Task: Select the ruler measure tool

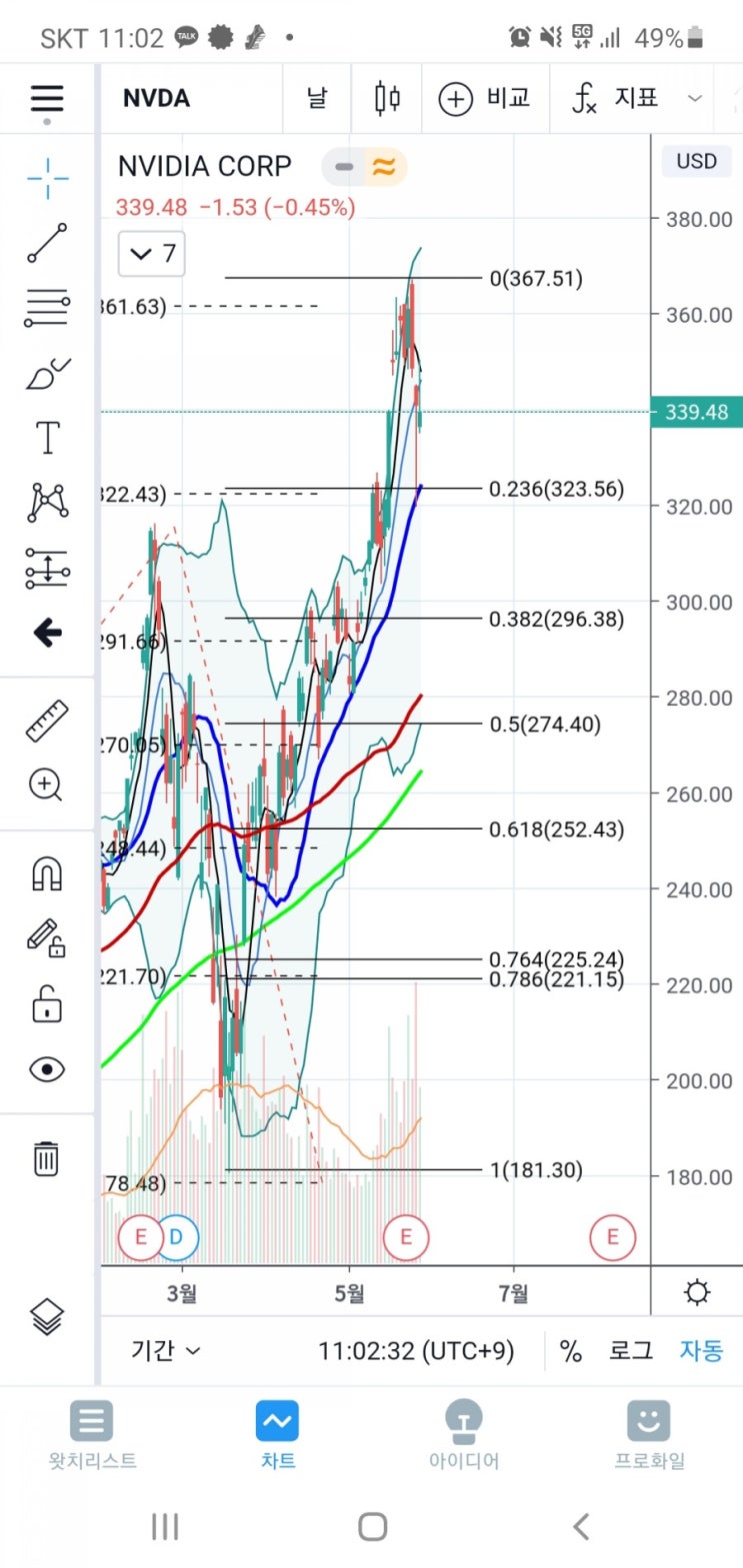Action: point(47,721)
